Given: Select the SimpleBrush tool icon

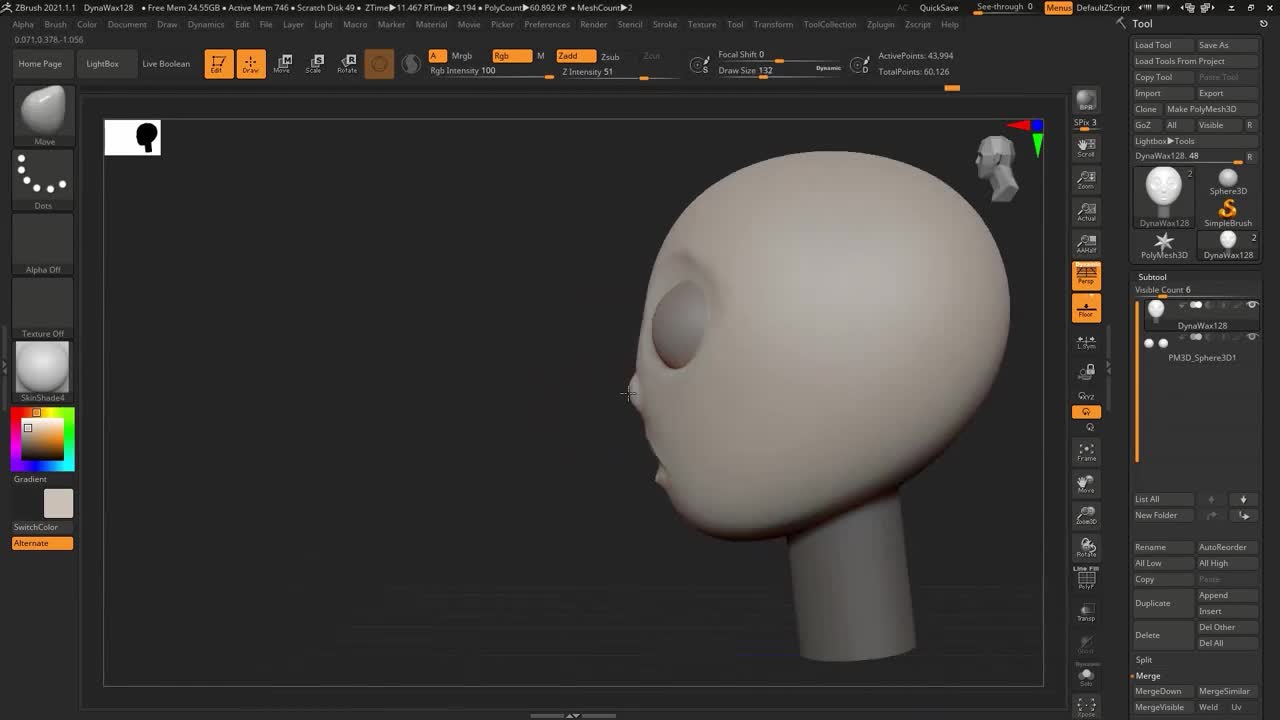Looking at the screenshot, I should pos(1228,212).
